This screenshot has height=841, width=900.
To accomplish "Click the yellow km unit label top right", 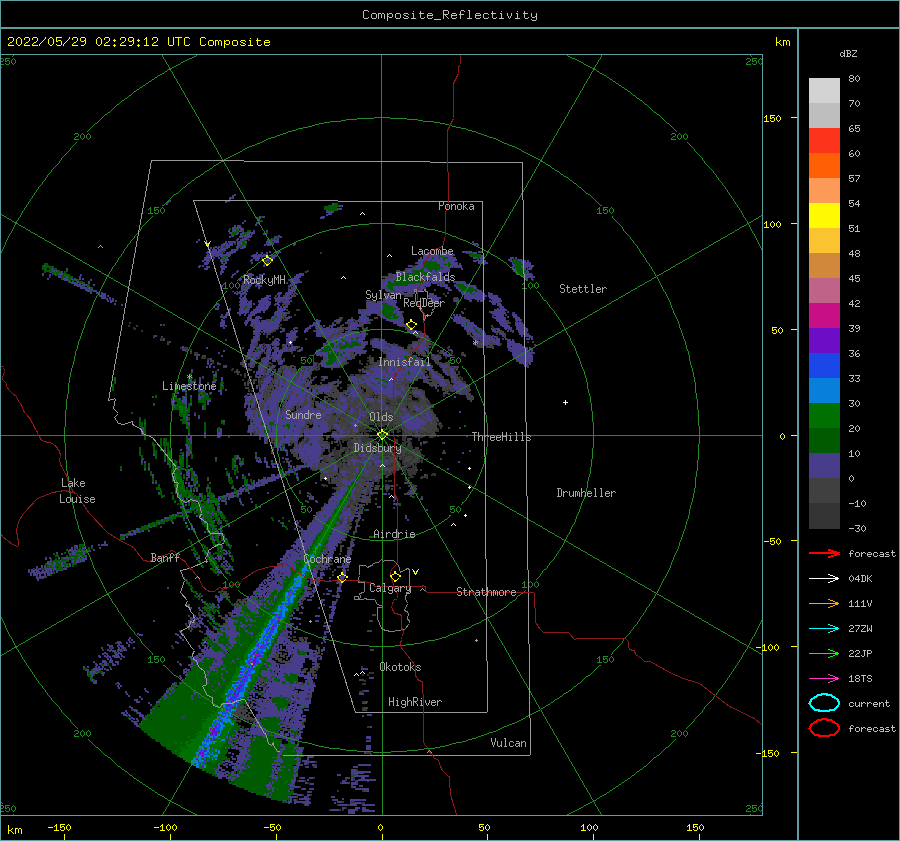I will pos(782,42).
